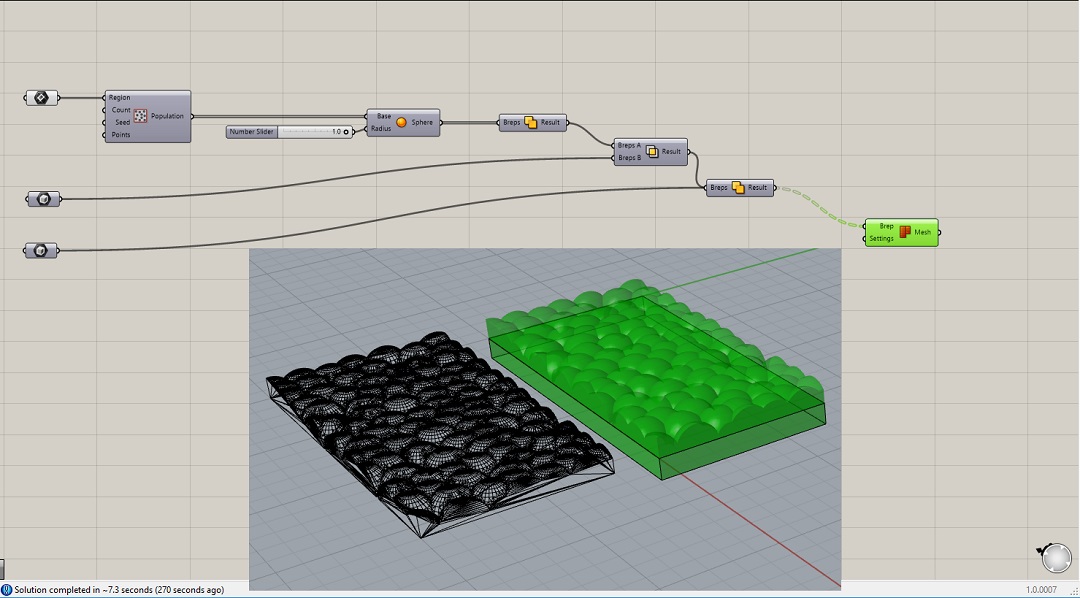This screenshot has height=598, width=1080.
Task: Click the Seed input on Population
Action: tap(123, 122)
